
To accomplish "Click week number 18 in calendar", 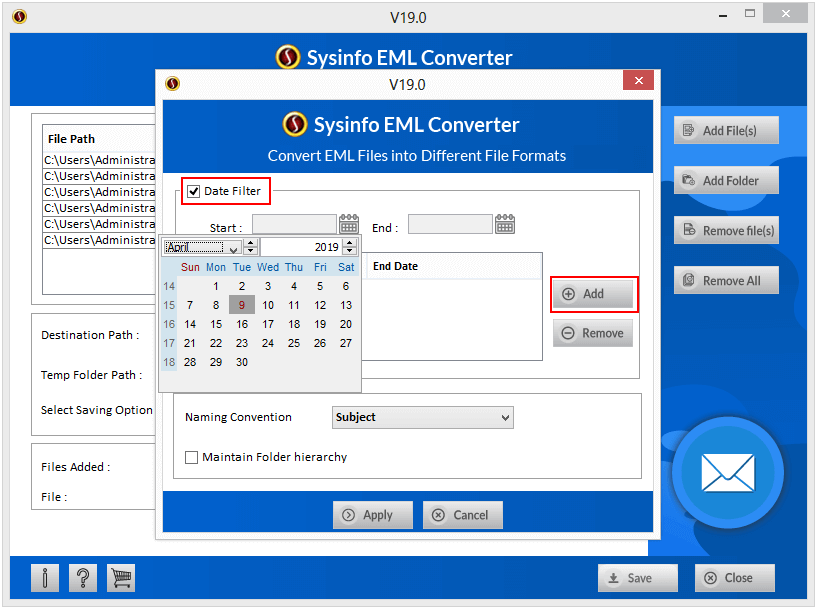I will pos(169,362).
